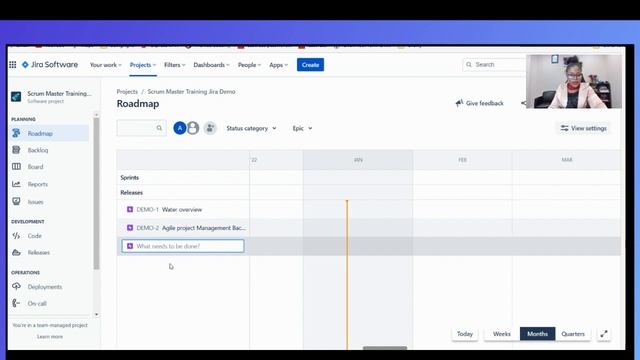The width and height of the screenshot is (640, 360).
Task: Go to Board in the sidebar
Action: pyautogui.click(x=36, y=167)
